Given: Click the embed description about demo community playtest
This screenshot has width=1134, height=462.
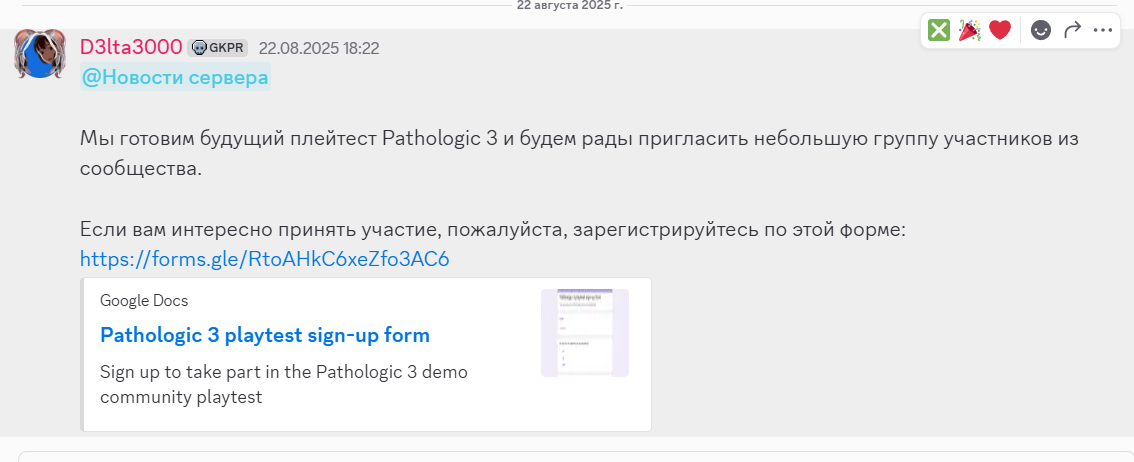Looking at the screenshot, I should pyautogui.click(x=284, y=385).
